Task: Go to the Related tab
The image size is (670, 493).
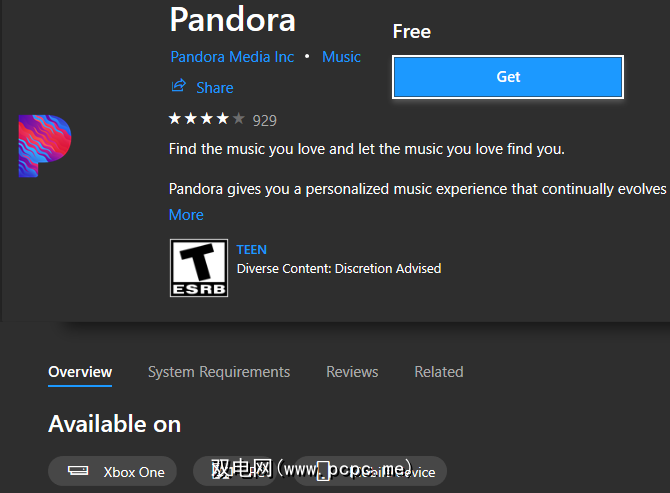Action: (x=439, y=372)
